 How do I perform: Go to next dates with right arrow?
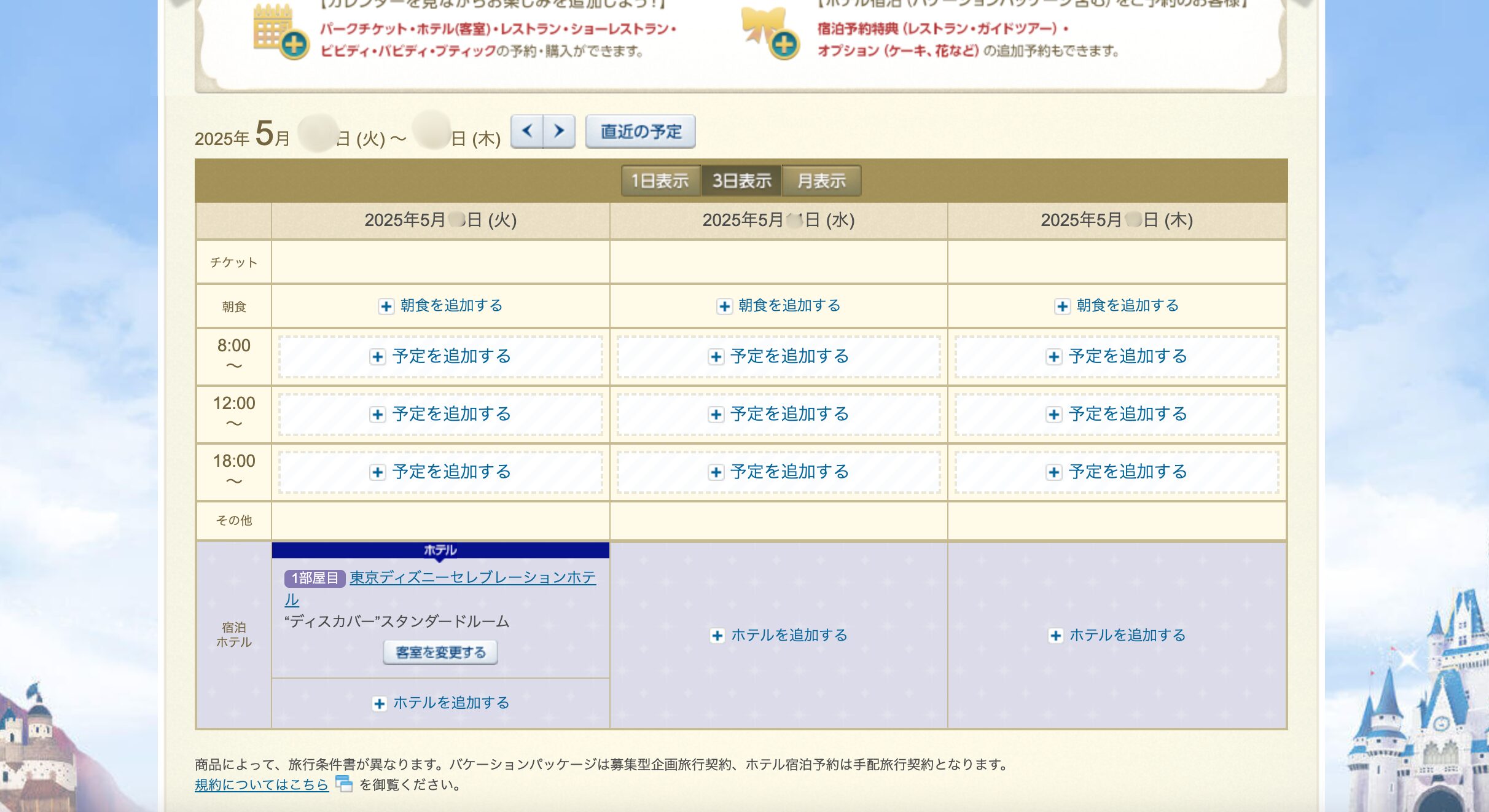pyautogui.click(x=559, y=131)
